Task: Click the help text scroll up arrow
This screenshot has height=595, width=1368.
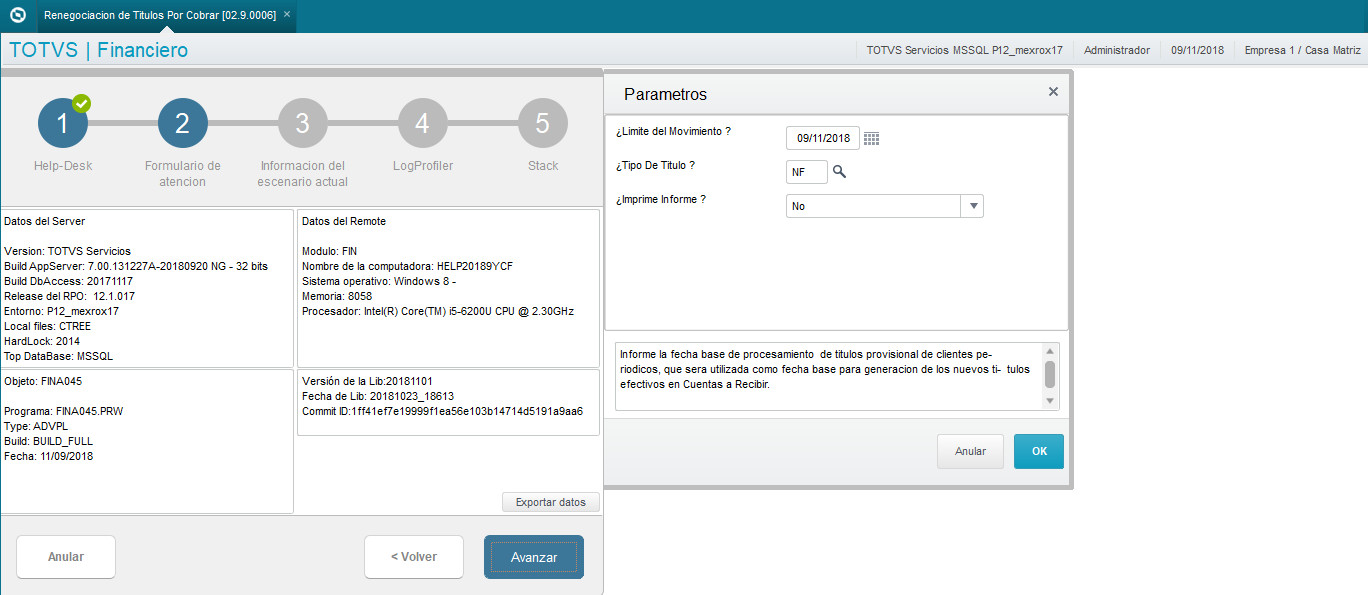Action: click(1050, 351)
